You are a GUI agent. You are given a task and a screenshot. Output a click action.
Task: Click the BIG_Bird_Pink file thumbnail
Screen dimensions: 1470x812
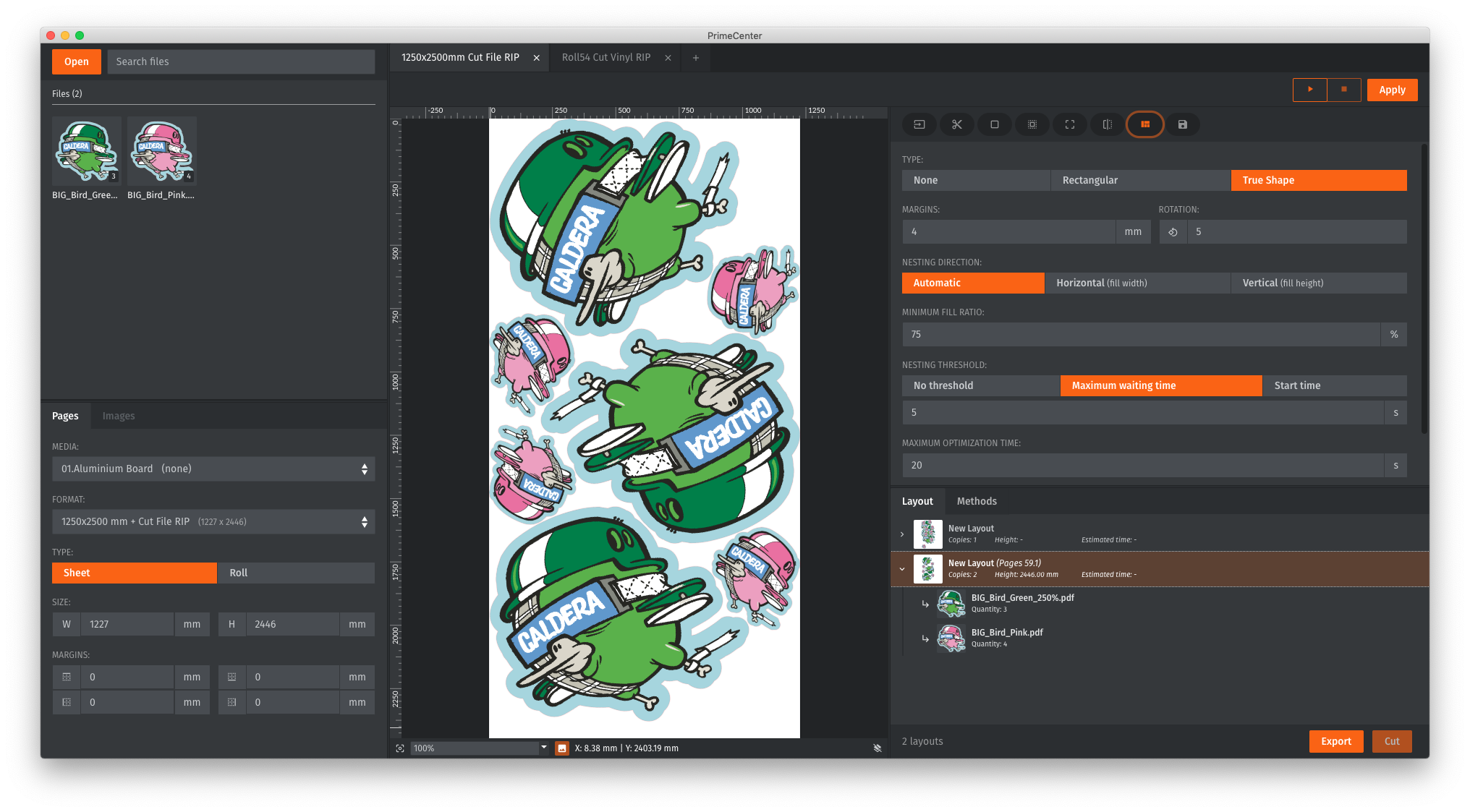(x=161, y=152)
